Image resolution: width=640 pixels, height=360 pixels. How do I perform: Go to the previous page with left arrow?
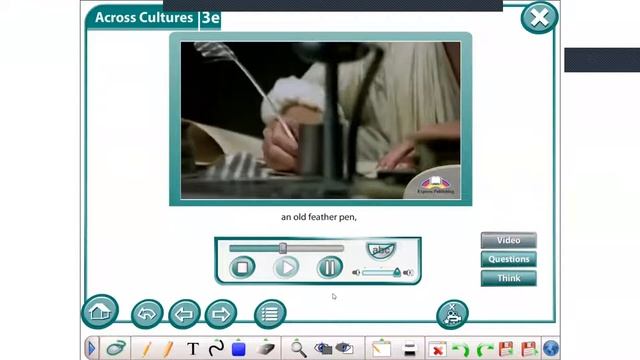coord(184,314)
